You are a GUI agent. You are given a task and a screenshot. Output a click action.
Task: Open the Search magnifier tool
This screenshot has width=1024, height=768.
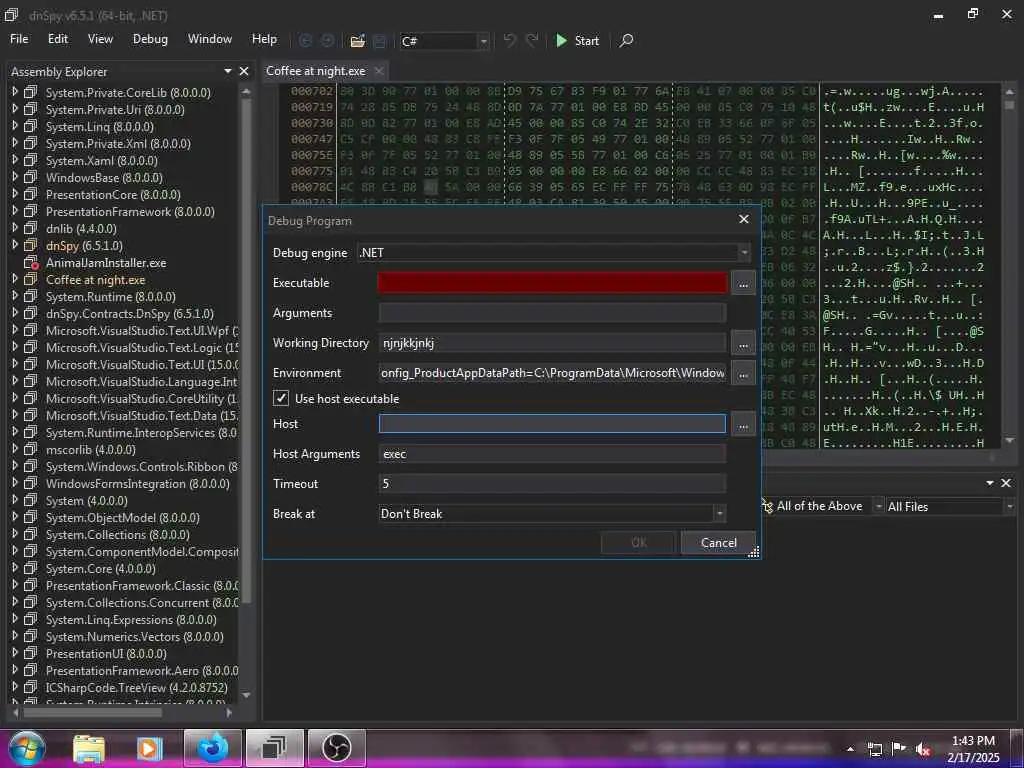[626, 40]
